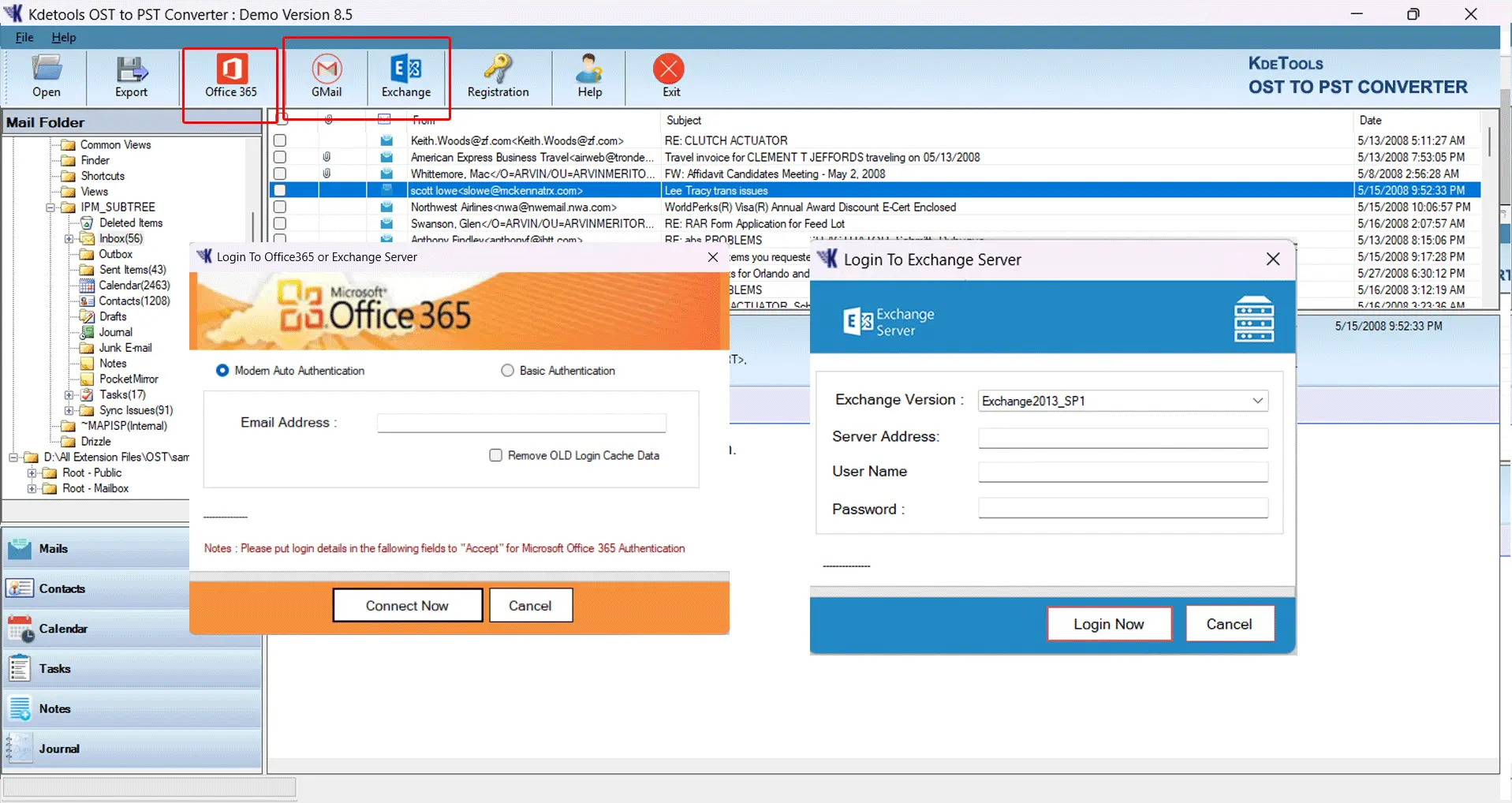Expand the Sync Issues(91) tree node
The height and width of the screenshot is (803, 1512).
(69, 411)
